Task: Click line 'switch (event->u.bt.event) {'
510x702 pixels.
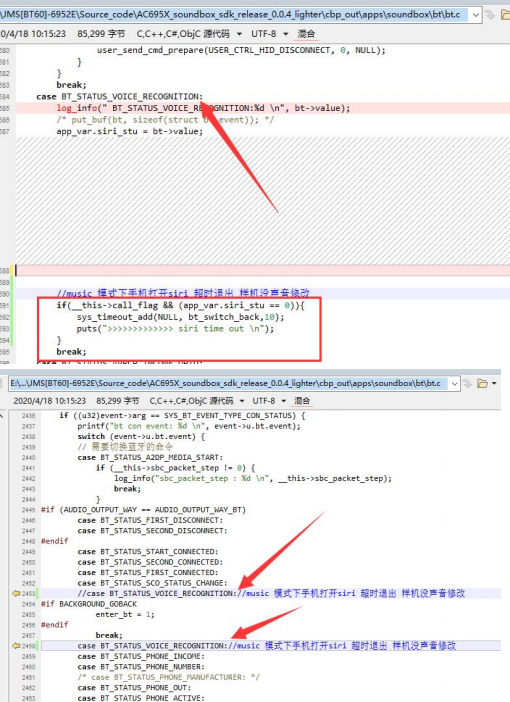Action: (141, 436)
